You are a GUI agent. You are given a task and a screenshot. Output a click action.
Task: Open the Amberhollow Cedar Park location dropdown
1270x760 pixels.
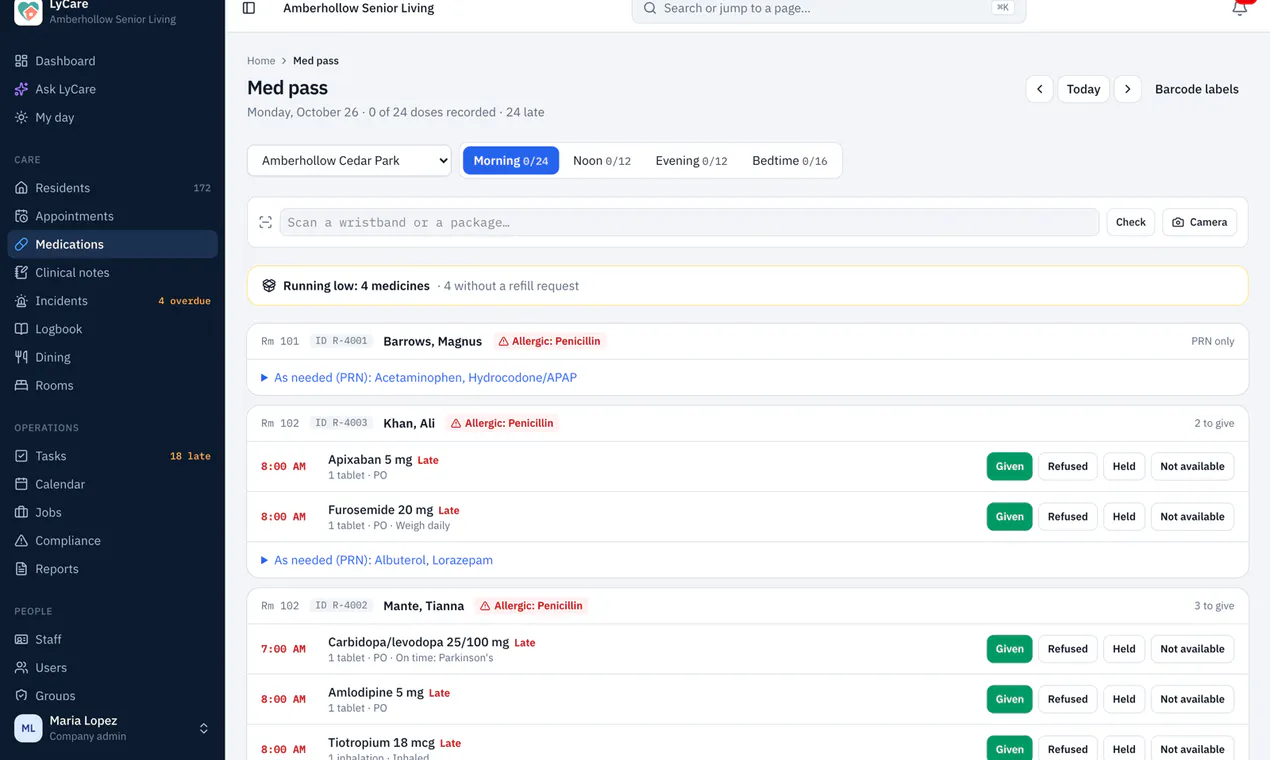pyautogui.click(x=349, y=161)
